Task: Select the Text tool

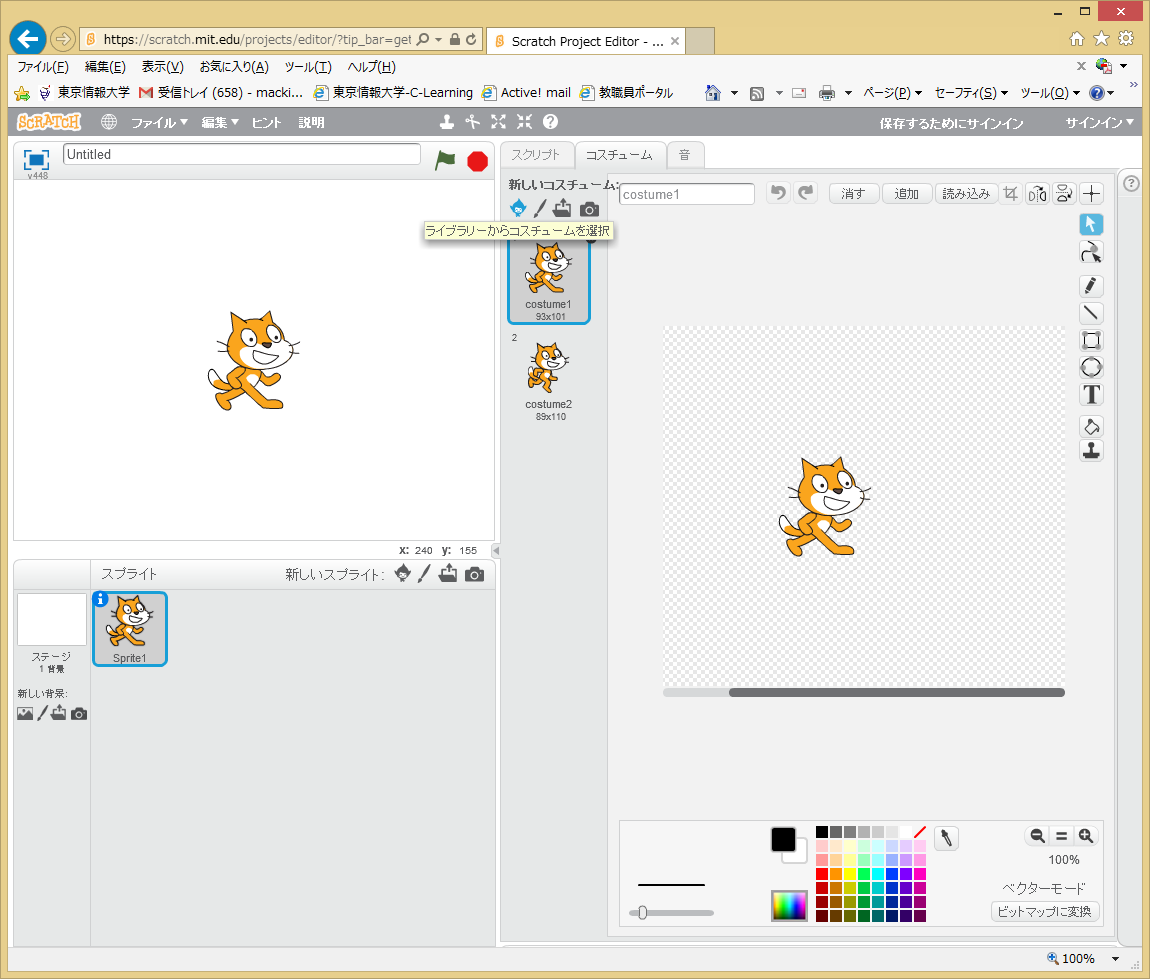Action: pyautogui.click(x=1091, y=395)
